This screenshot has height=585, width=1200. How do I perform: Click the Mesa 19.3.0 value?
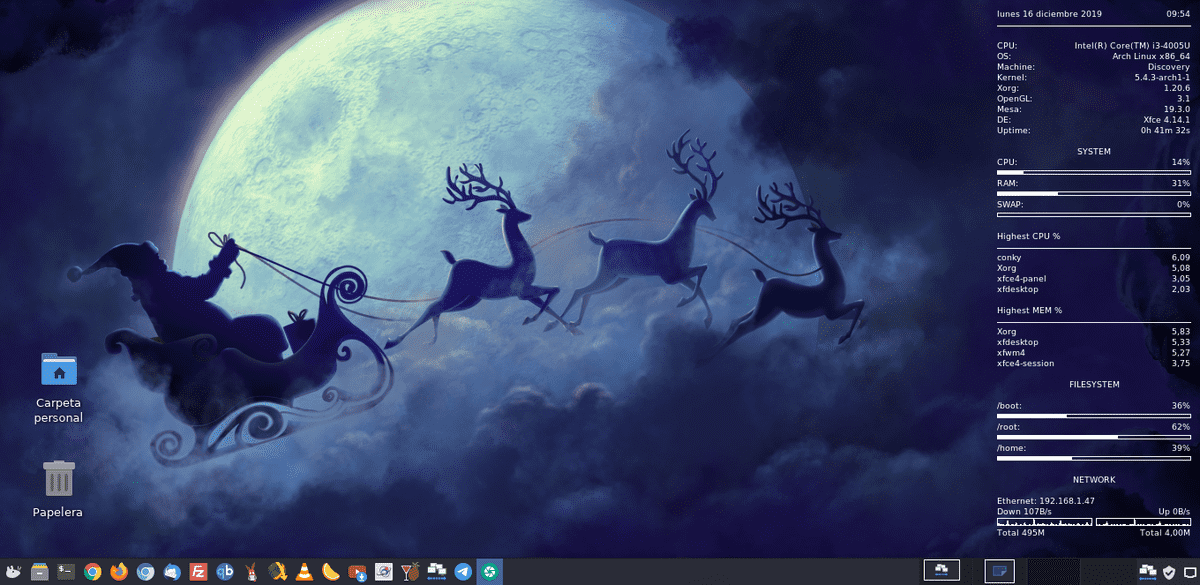pos(1175,109)
